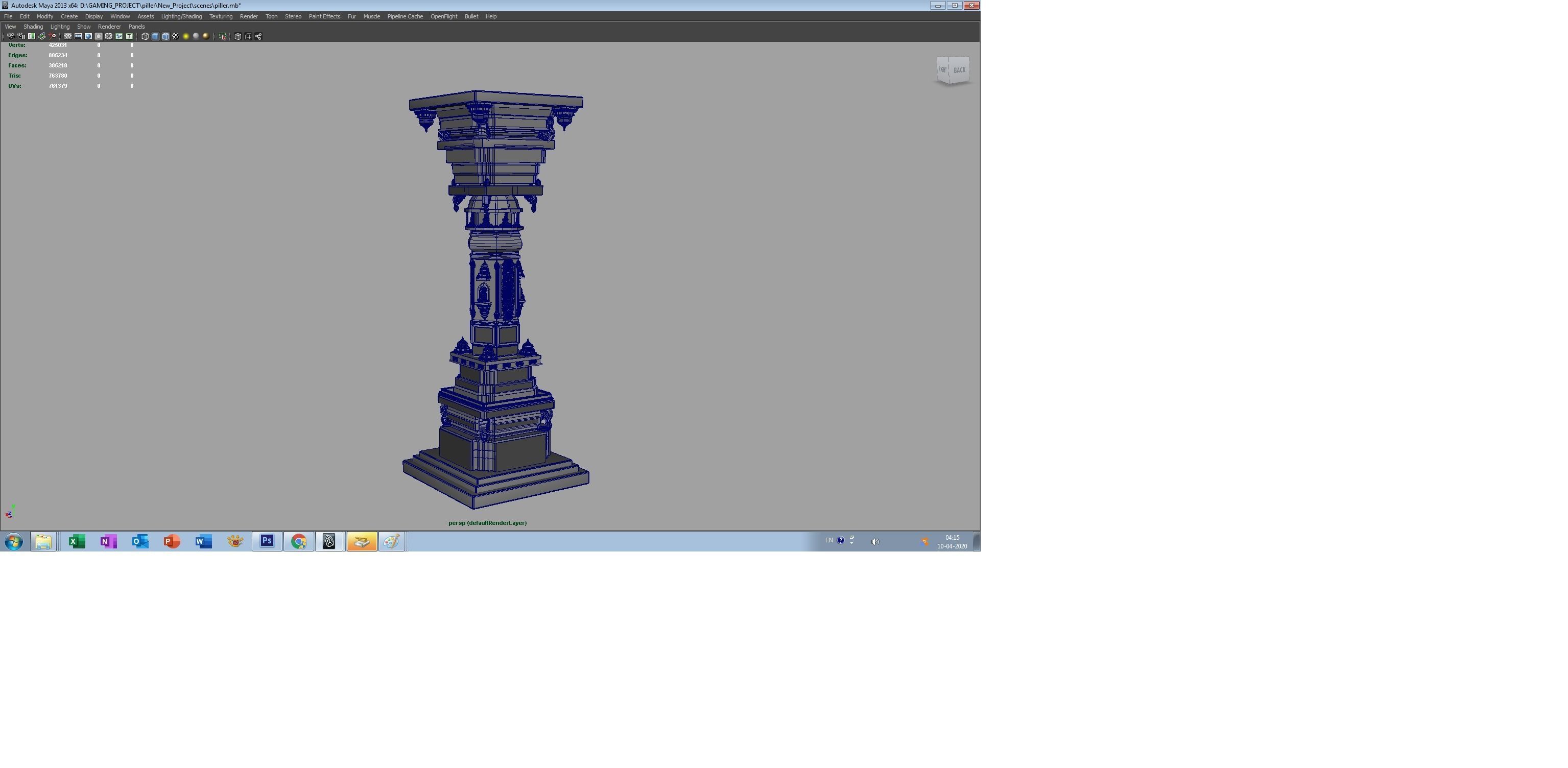Open the File menu
1568x768 pixels.
pyautogui.click(x=9, y=16)
